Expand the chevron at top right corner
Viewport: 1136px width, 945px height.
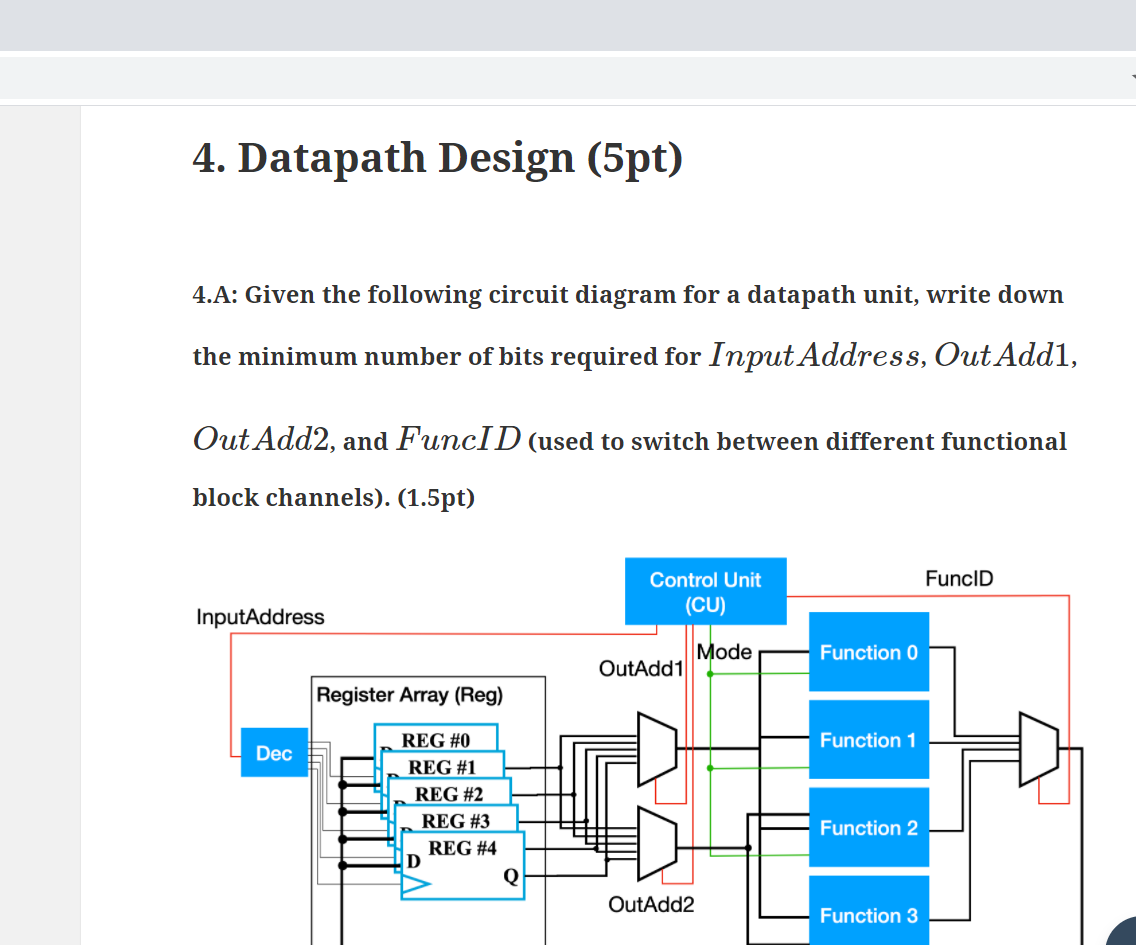tap(1130, 78)
